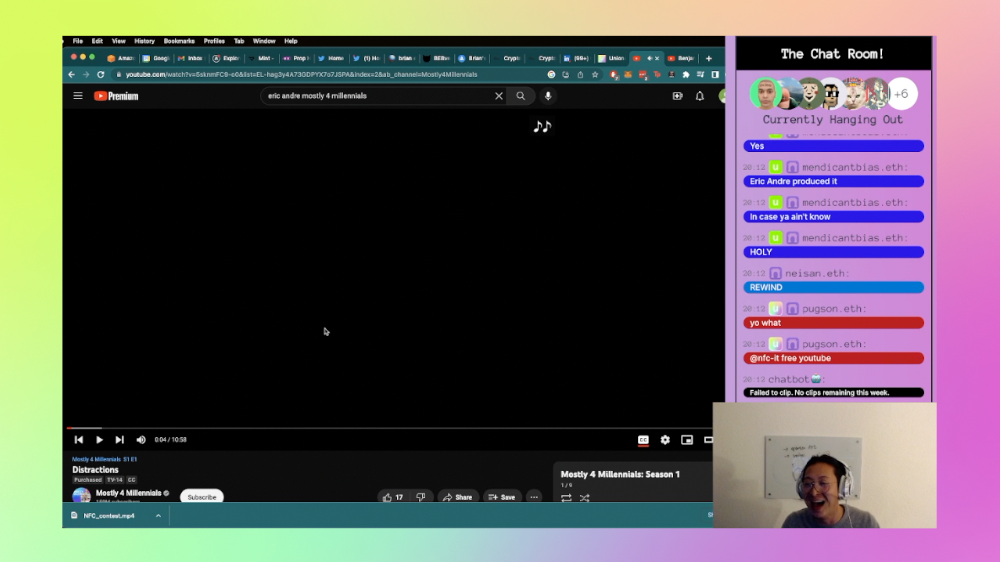Image resolution: width=1000 pixels, height=562 pixels.
Task: Close the active YouTube tab
Action: tap(657, 58)
